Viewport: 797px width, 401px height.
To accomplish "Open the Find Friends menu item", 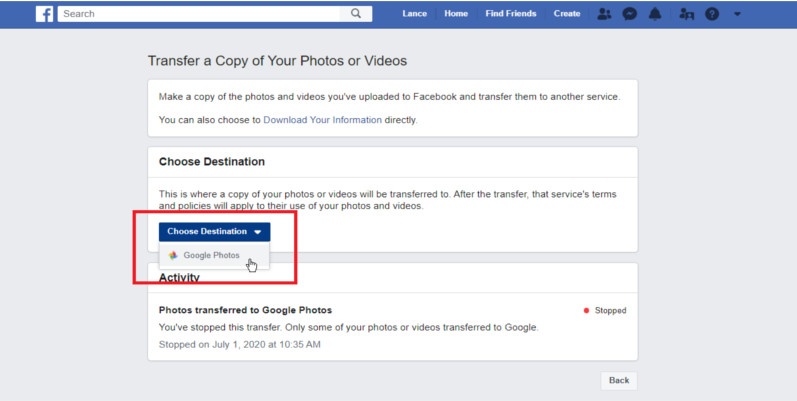I will [x=511, y=14].
